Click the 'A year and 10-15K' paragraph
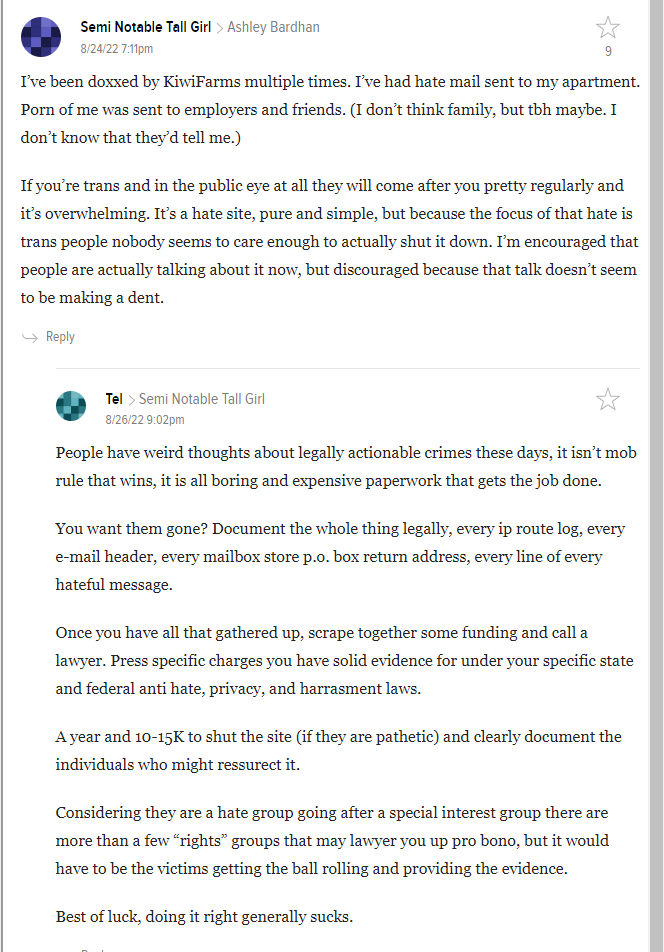The image size is (664, 952). pos(339,750)
